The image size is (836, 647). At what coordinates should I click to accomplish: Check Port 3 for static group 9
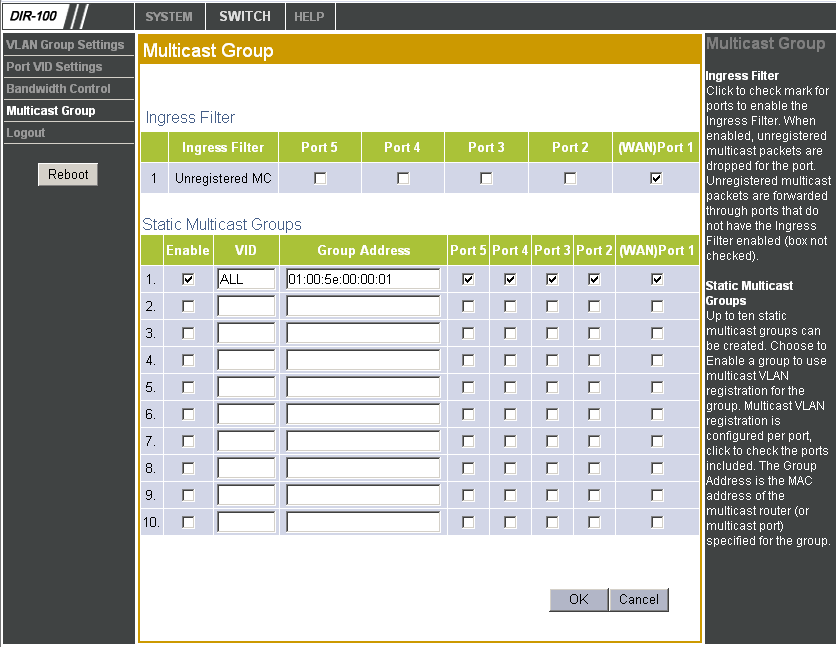[552, 495]
